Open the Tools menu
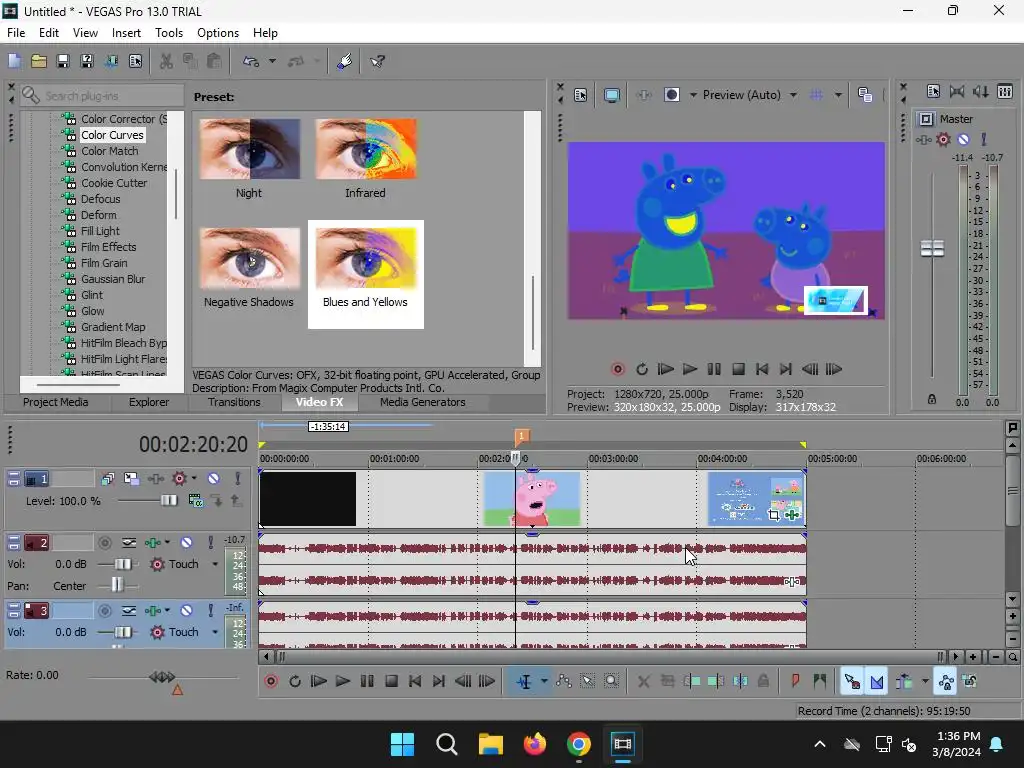Screen dimensions: 1024x768 pos(168,33)
